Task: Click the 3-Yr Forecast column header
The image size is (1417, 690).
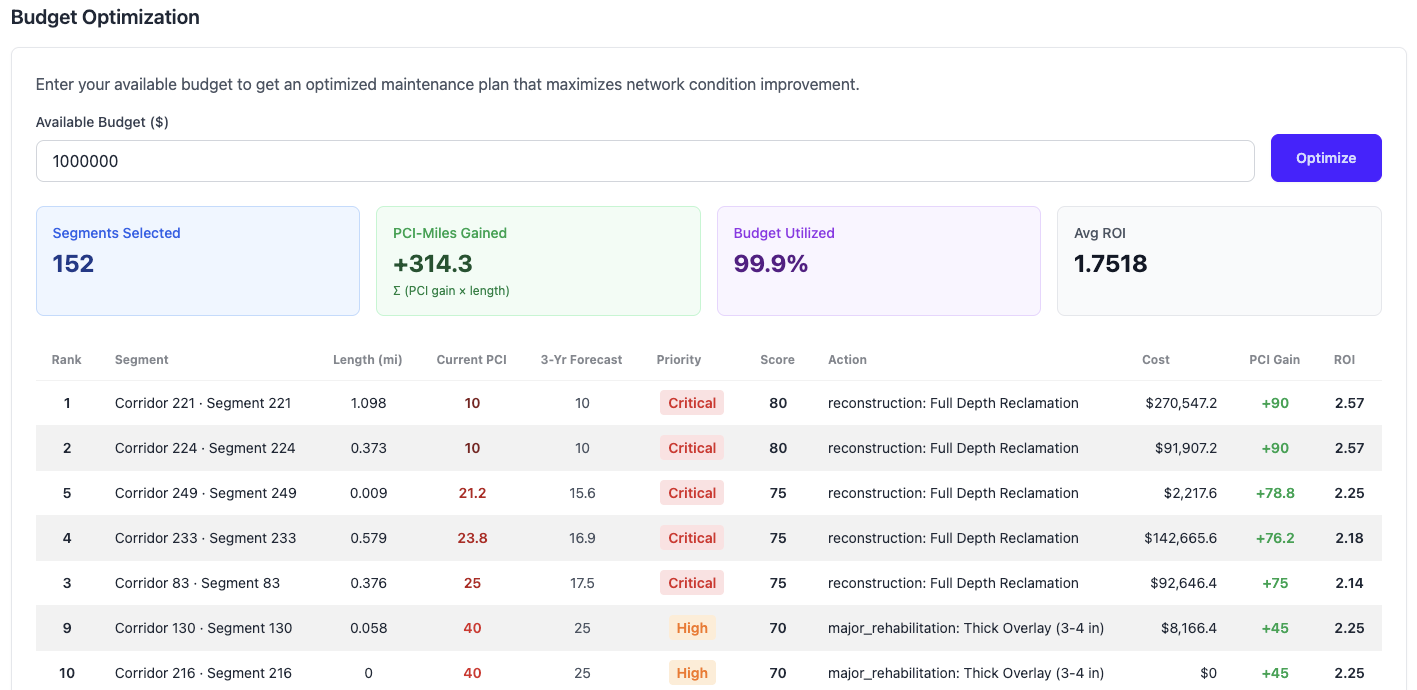Action: pyautogui.click(x=582, y=359)
